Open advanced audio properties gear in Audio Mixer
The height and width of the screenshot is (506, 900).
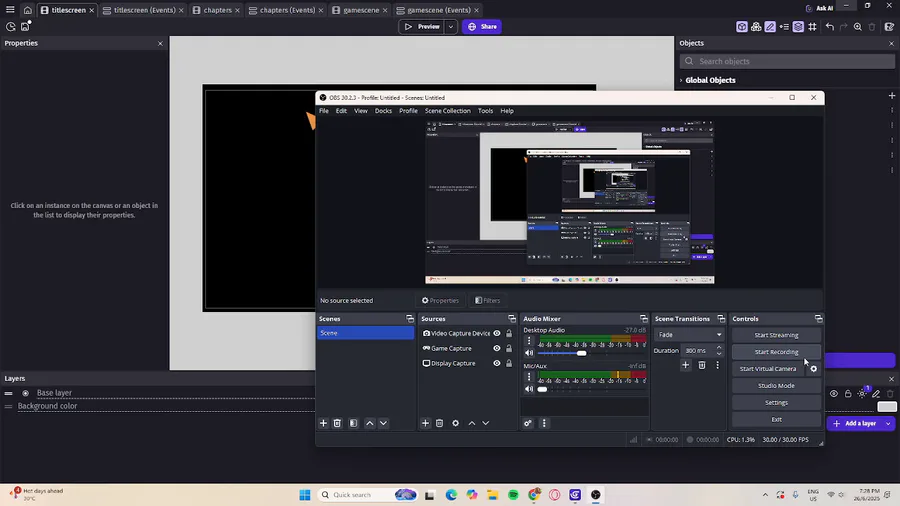pos(527,423)
